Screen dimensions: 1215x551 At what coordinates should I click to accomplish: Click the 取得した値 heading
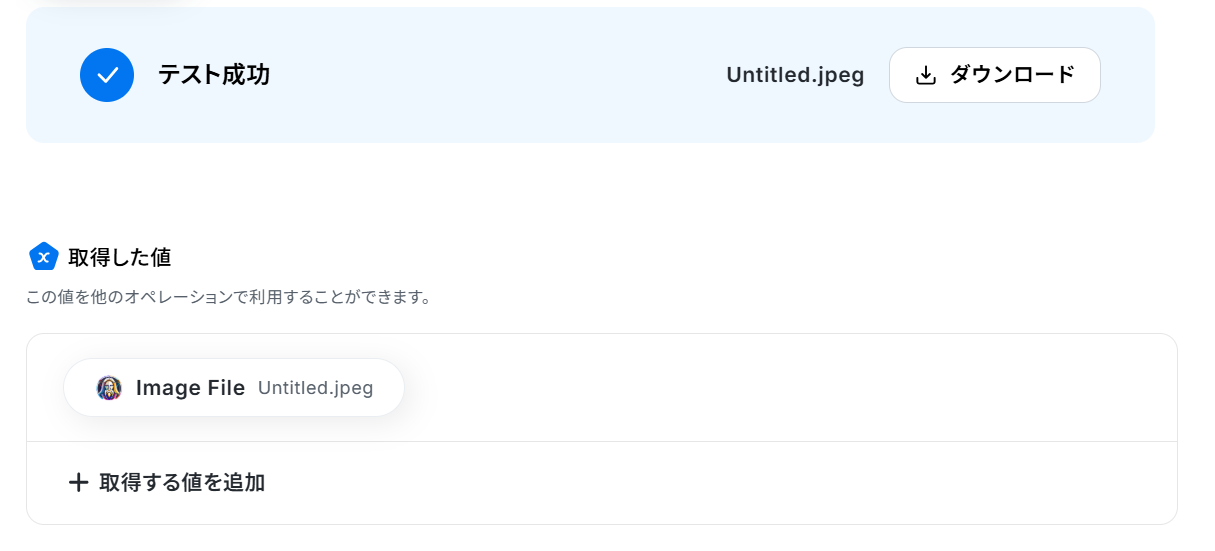pos(120,257)
